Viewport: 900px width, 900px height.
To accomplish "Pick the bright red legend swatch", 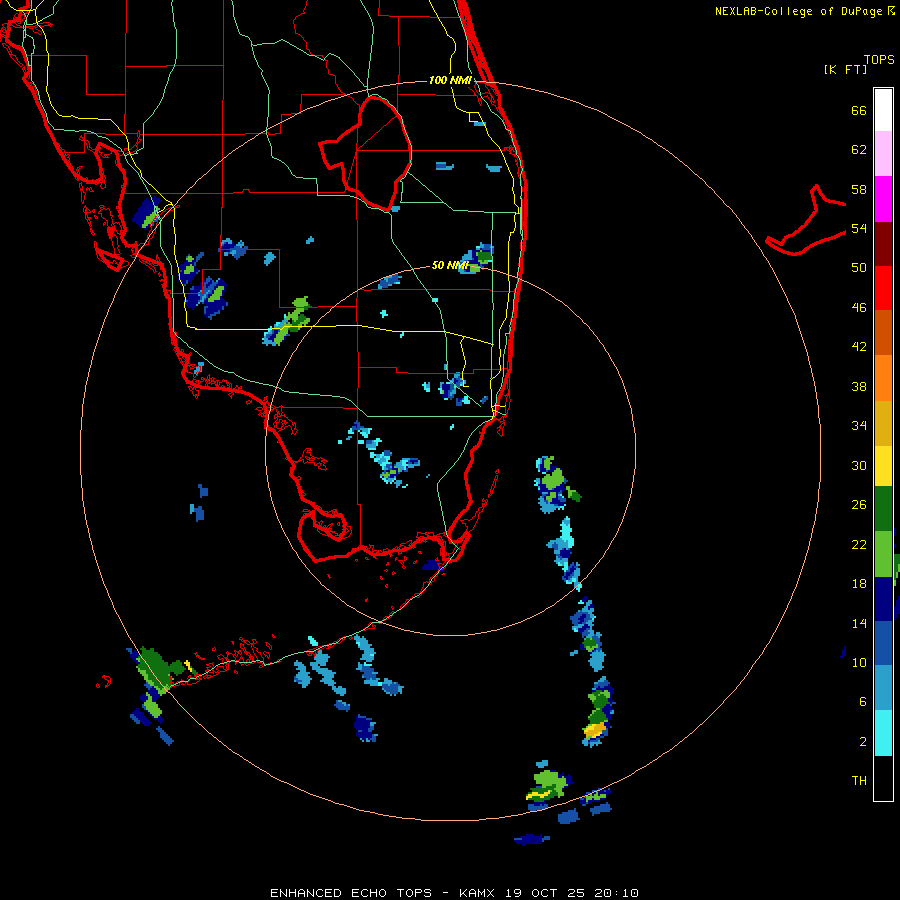I will pos(883,288).
